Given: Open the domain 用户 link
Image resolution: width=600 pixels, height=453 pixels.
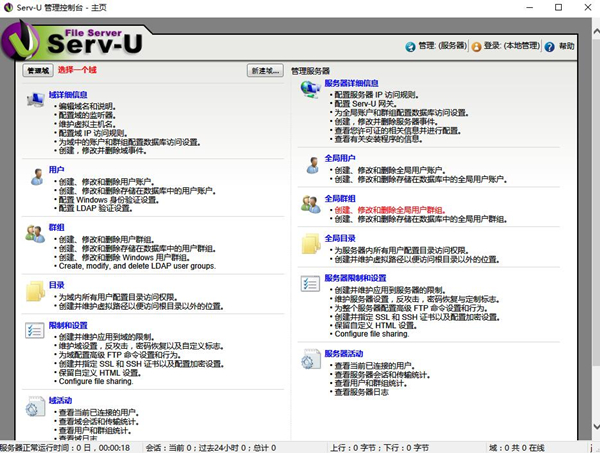Looking at the screenshot, I should pos(56,169).
